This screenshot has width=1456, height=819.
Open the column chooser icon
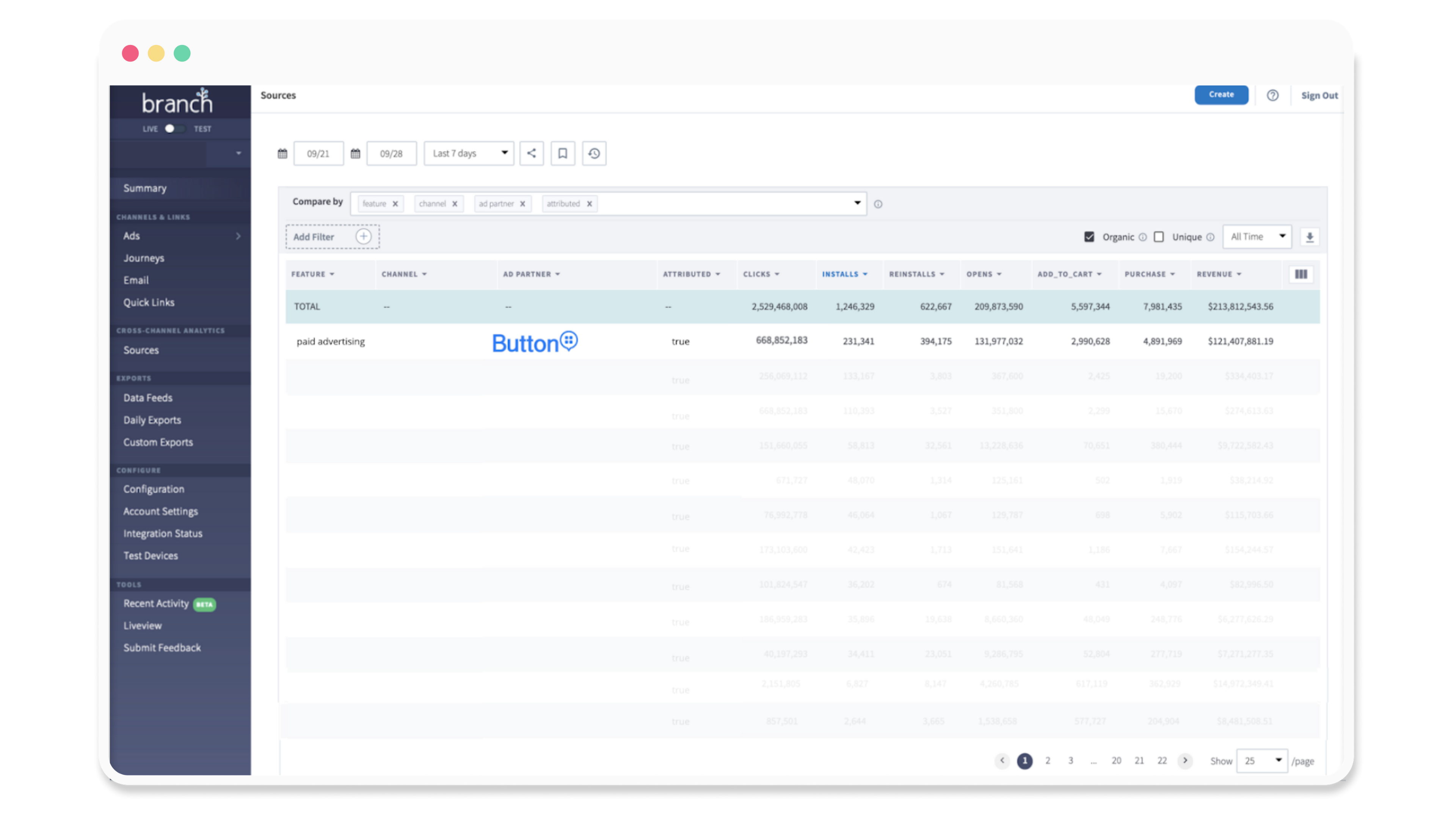coord(1301,274)
